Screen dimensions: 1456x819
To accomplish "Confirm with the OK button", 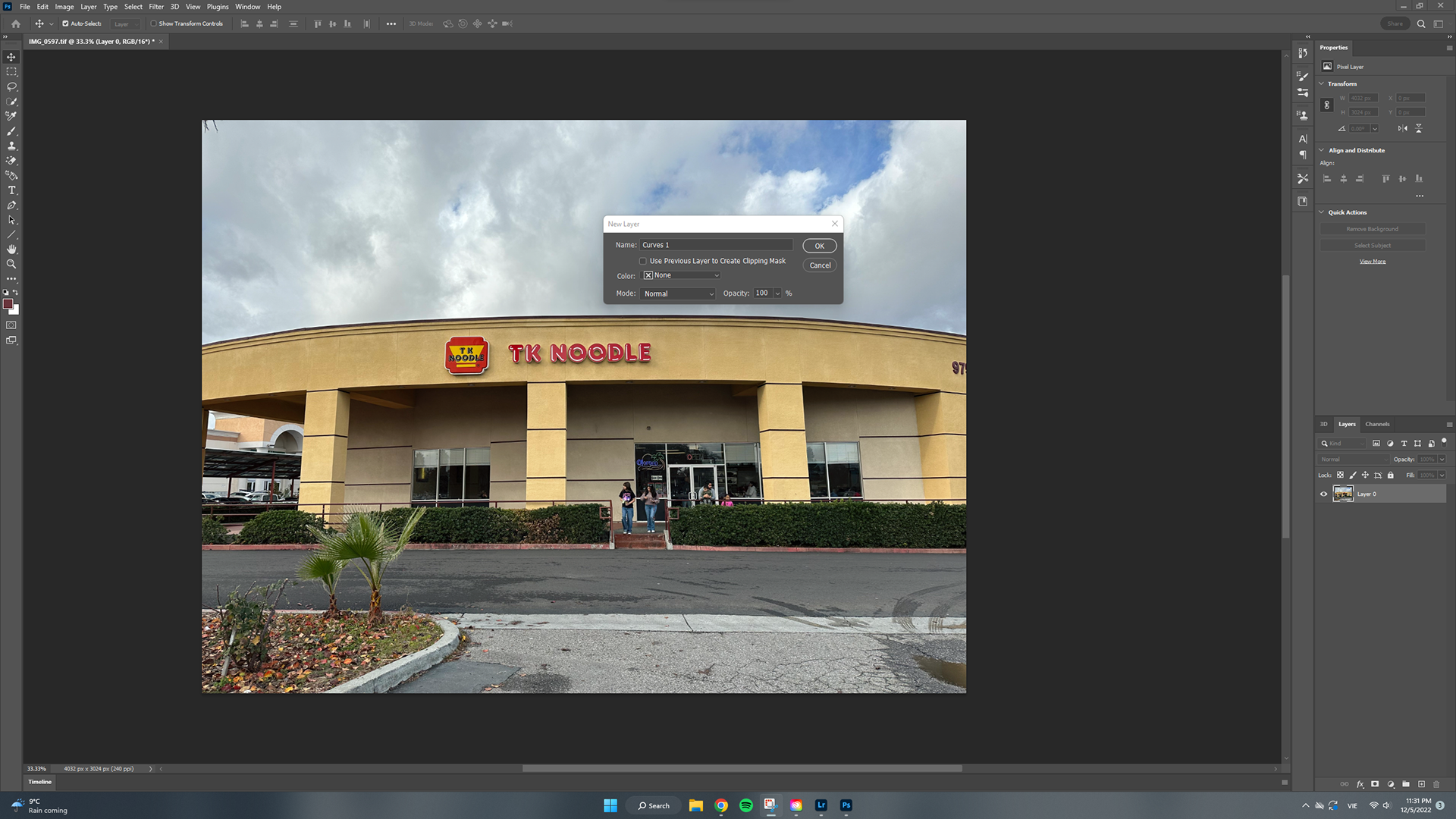I will [819, 246].
